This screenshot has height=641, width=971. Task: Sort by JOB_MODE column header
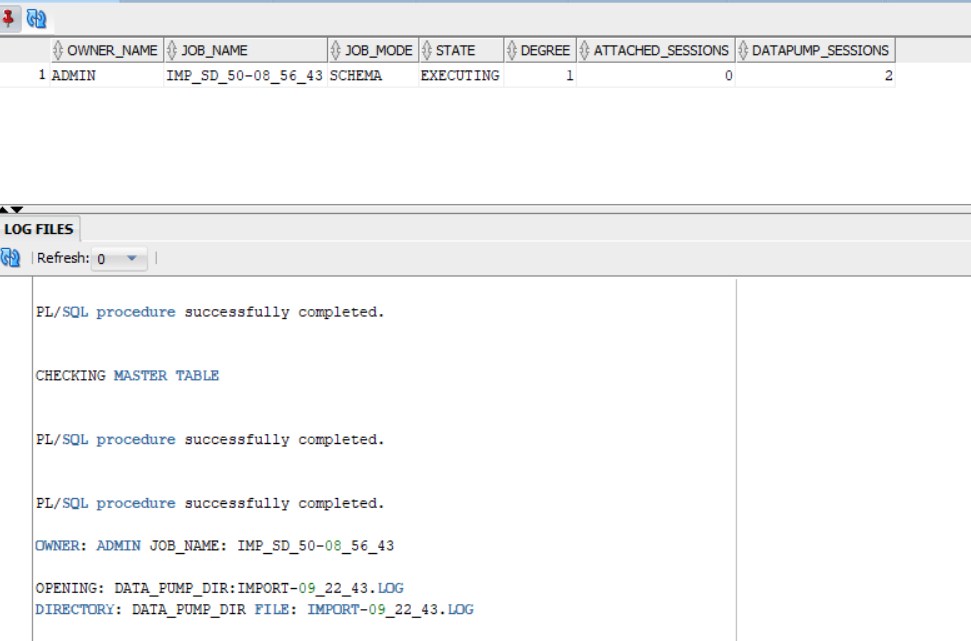[373, 50]
